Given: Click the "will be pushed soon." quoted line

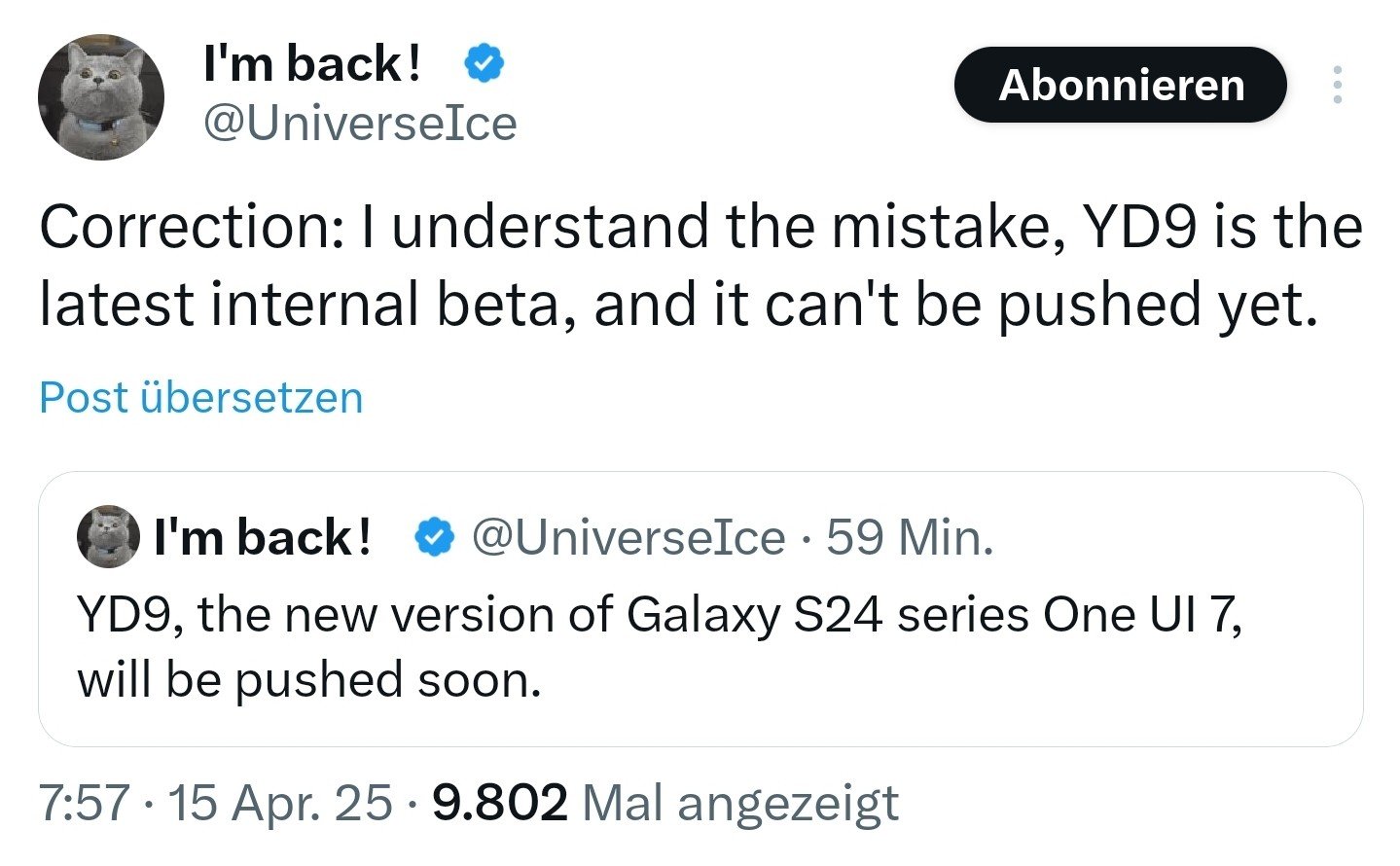Looking at the screenshot, I should click(308, 680).
